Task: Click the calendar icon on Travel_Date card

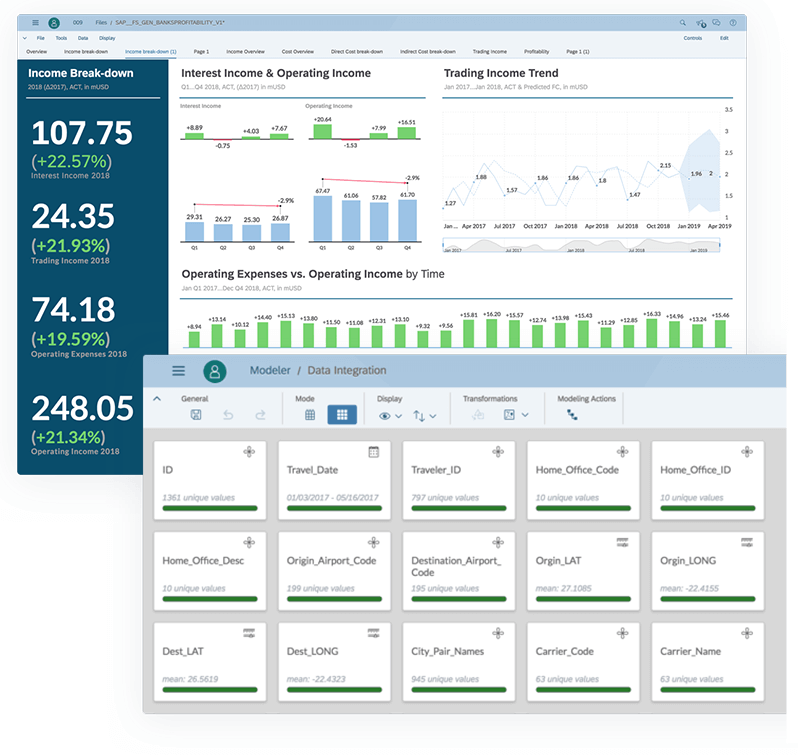Action: (x=373, y=452)
